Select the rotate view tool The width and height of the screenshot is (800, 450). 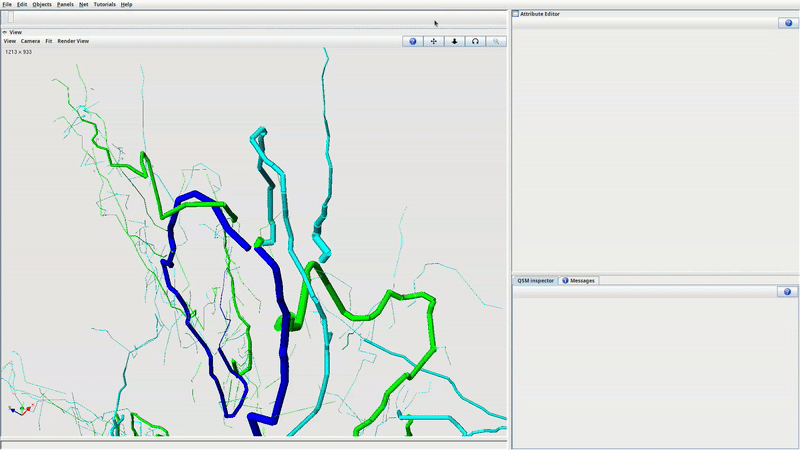(x=475, y=41)
